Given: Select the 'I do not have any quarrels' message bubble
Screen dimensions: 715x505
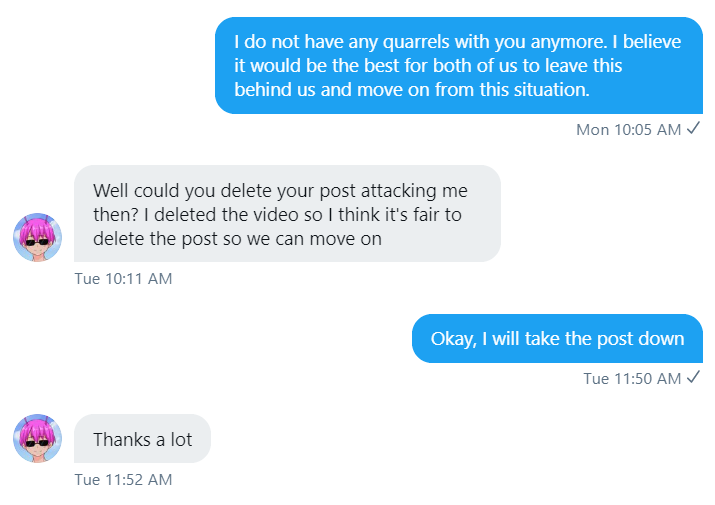Looking at the screenshot, I should pos(459,65).
